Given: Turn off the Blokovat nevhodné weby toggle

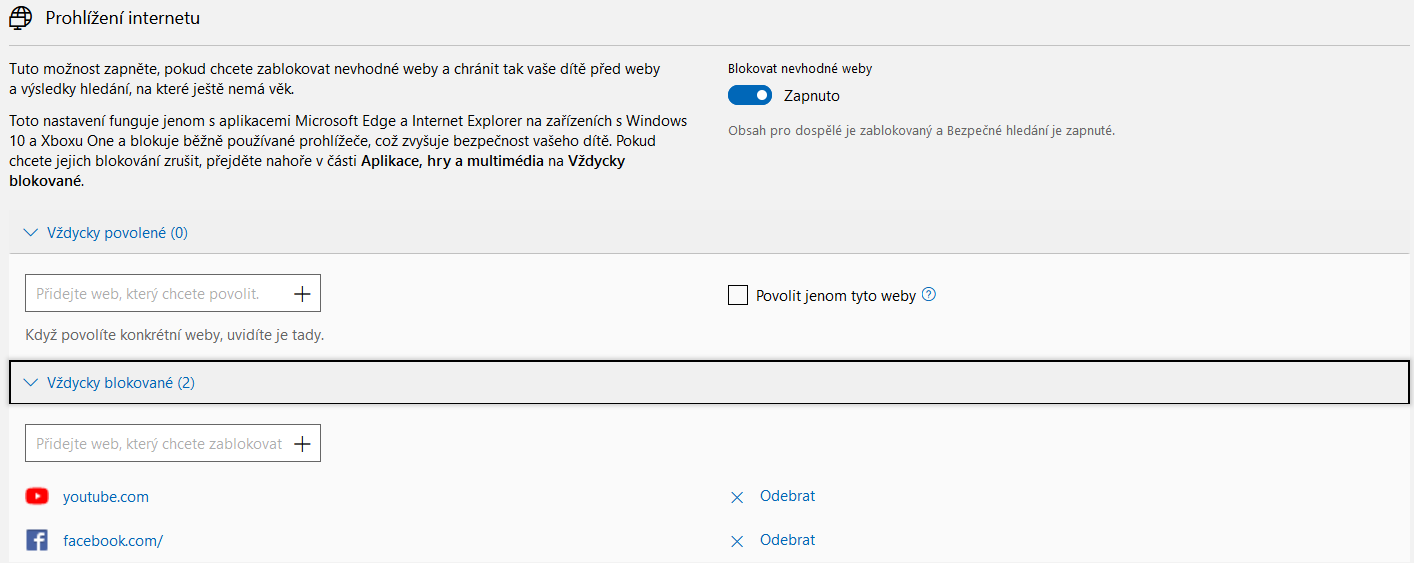Looking at the screenshot, I should (750, 96).
